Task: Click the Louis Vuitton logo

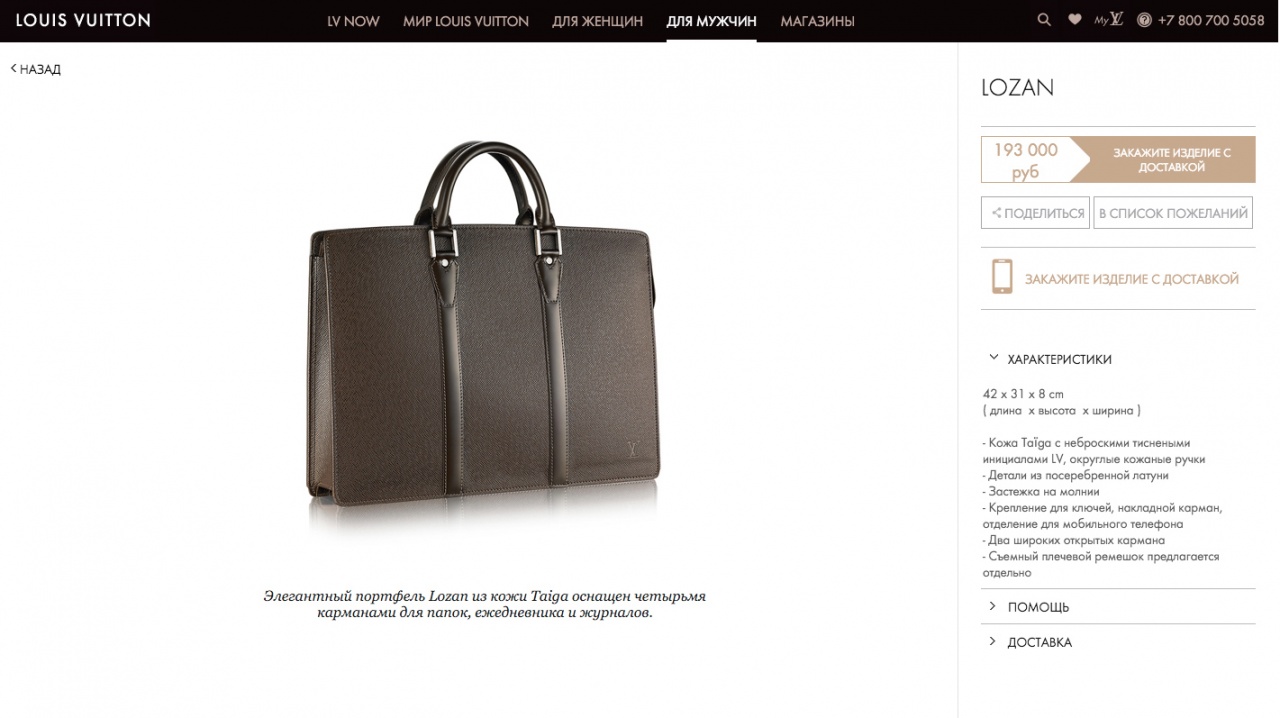Action: tap(83, 20)
